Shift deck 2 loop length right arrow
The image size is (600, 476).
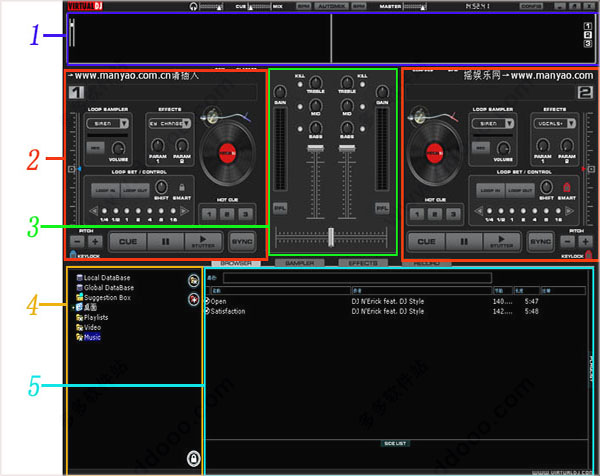pyautogui.click(x=570, y=211)
